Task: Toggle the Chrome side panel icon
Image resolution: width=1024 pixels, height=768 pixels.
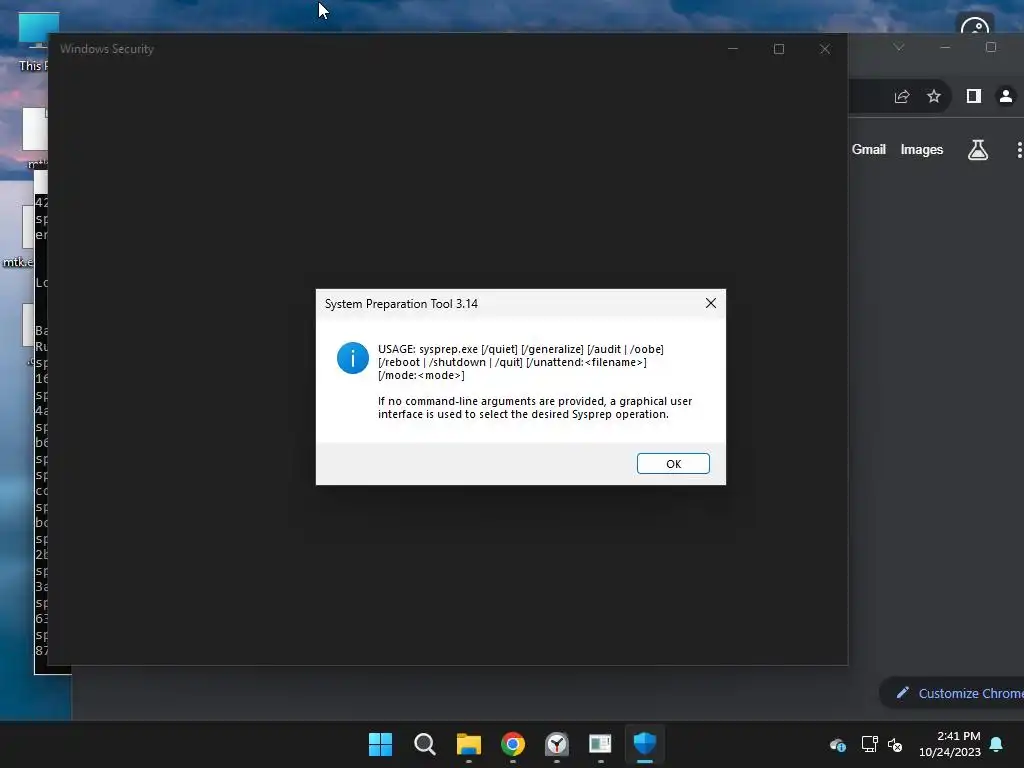Action: [974, 96]
